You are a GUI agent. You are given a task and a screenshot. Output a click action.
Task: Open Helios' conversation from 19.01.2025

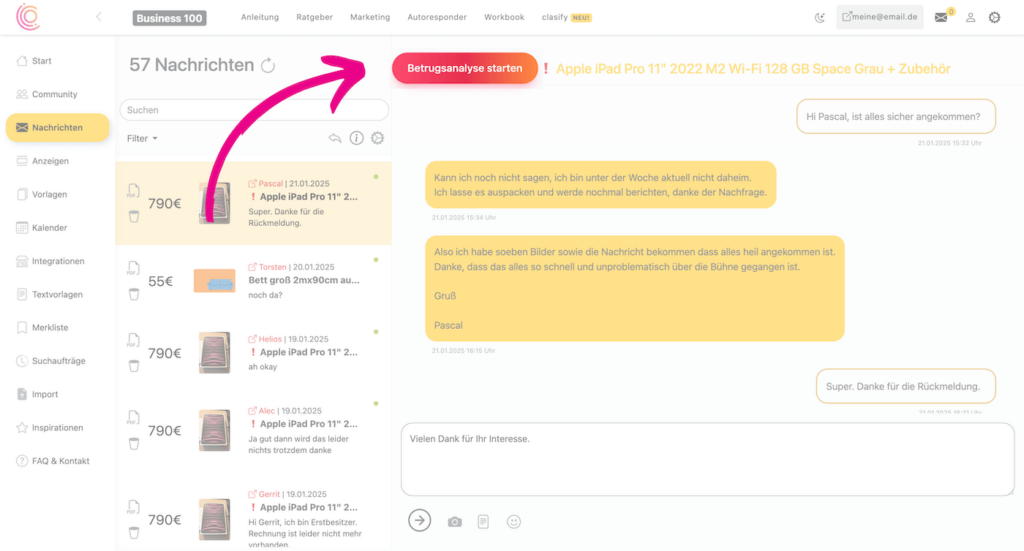pos(253,353)
